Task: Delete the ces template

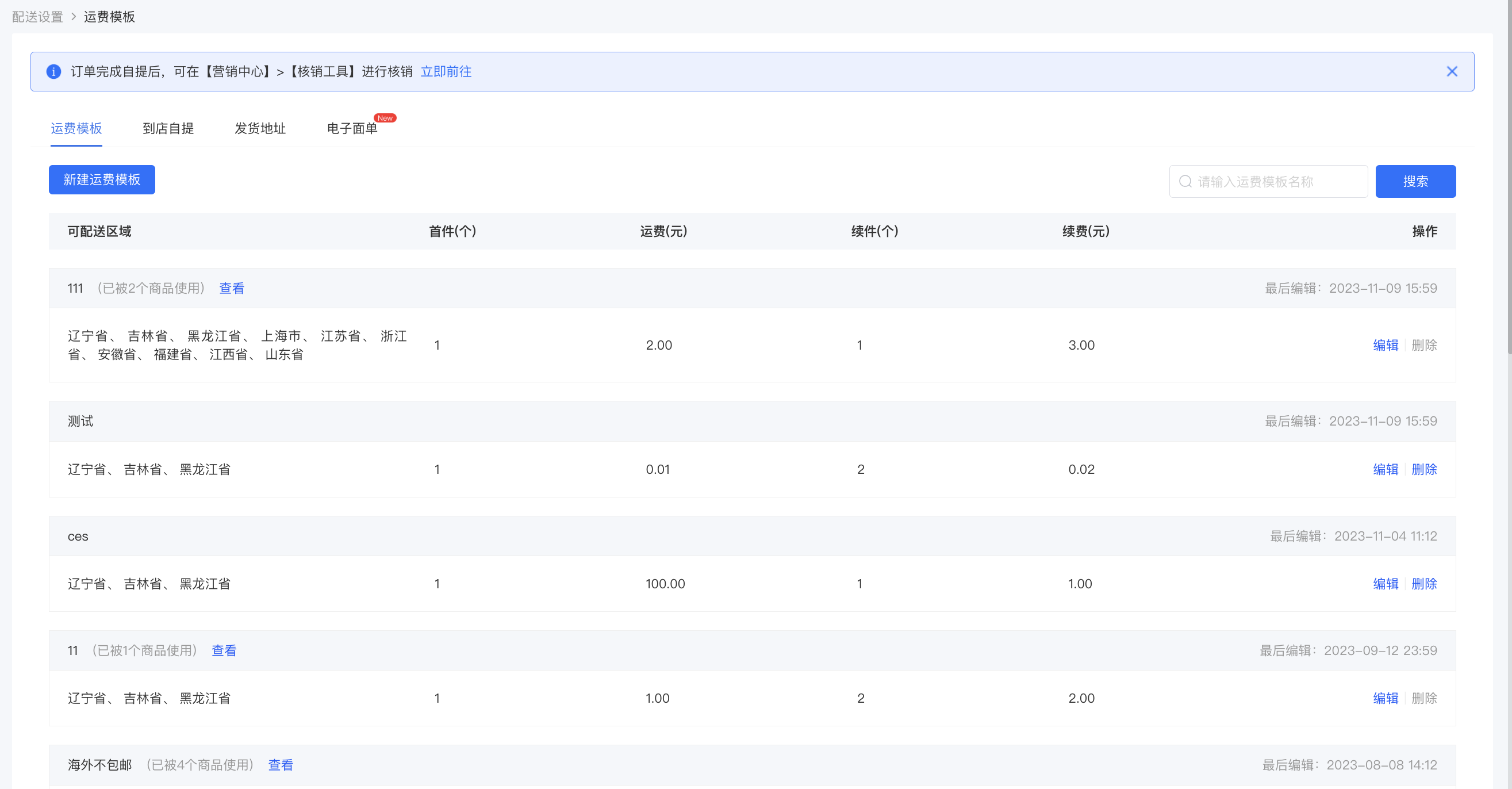Action: pyautogui.click(x=1424, y=584)
